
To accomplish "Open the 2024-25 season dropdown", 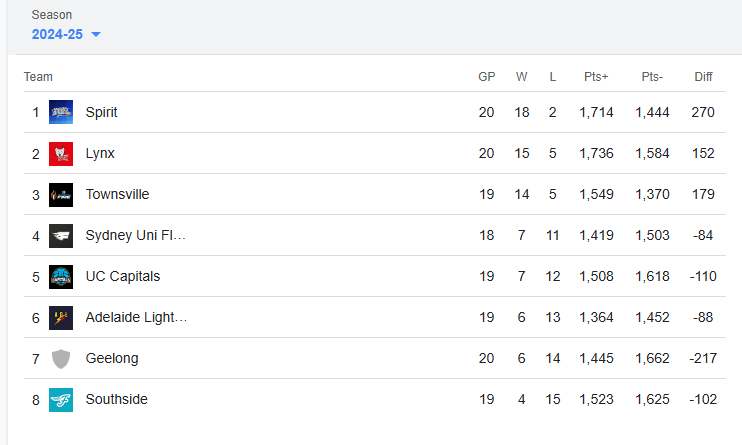I will coord(57,34).
